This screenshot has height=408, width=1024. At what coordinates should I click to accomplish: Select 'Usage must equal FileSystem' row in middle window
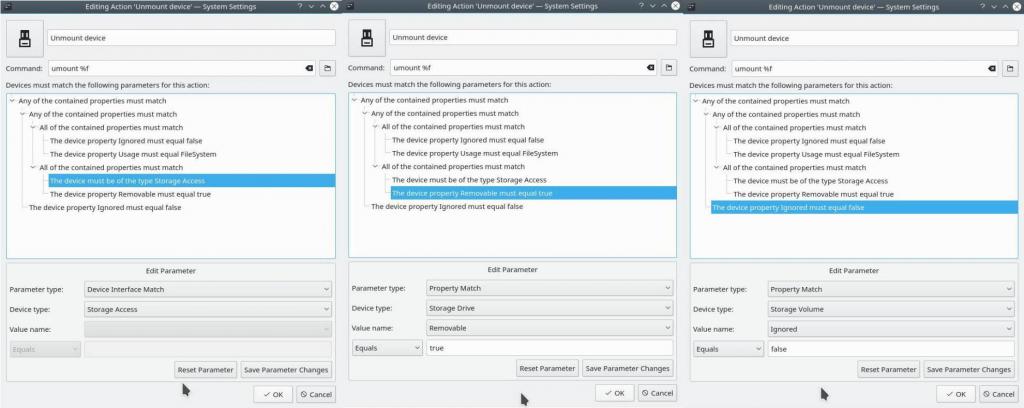(x=475, y=153)
